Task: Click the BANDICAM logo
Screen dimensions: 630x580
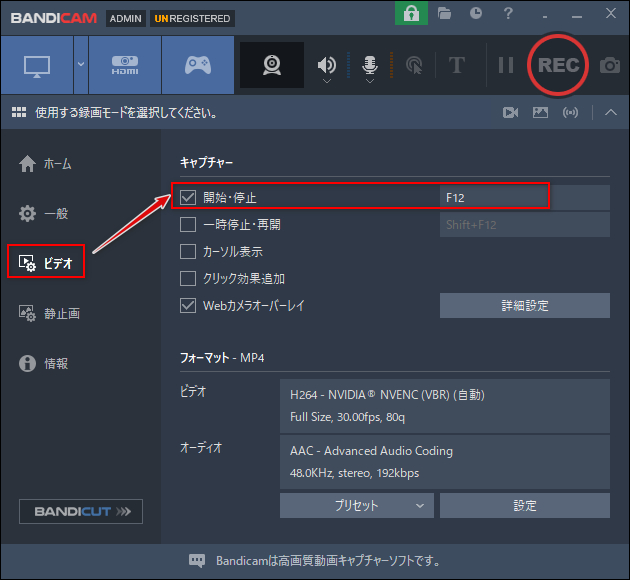Action: (x=54, y=18)
